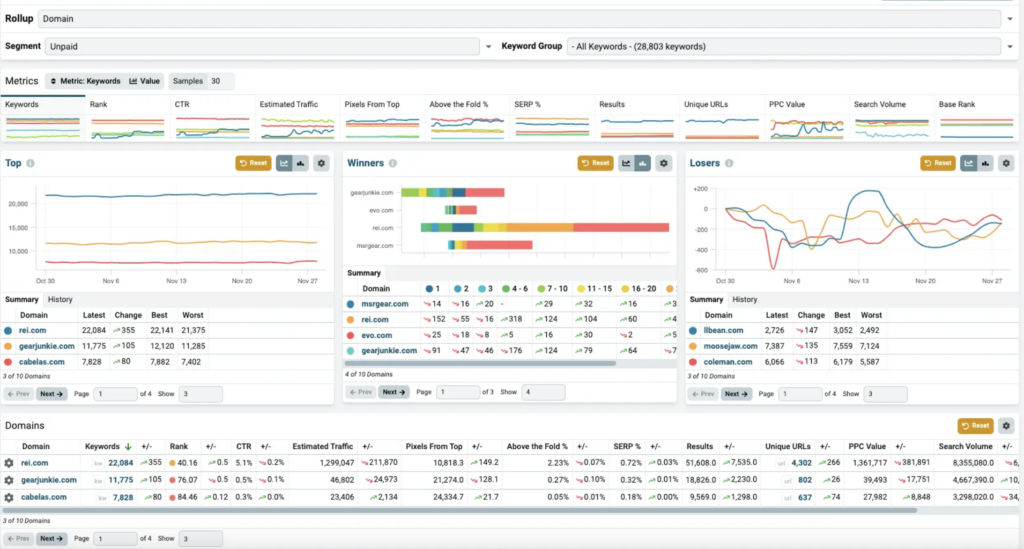This screenshot has width=1024, height=549.
Task: Select line chart in Losers panel
Action: (x=969, y=163)
